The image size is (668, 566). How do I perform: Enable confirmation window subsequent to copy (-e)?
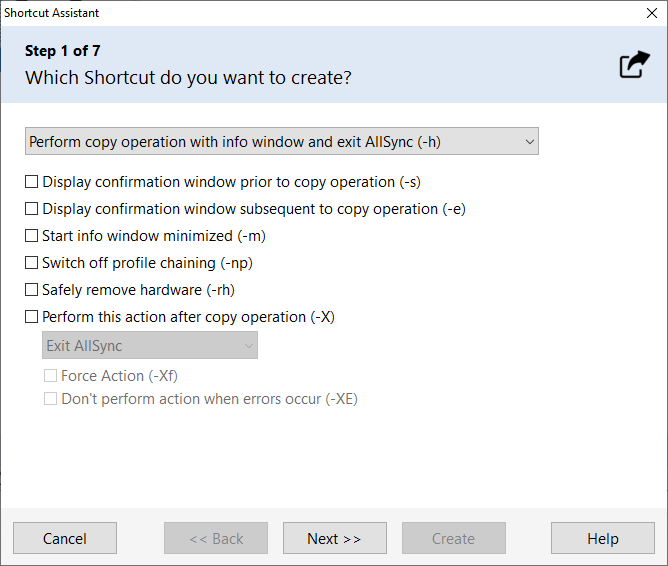click(32, 209)
